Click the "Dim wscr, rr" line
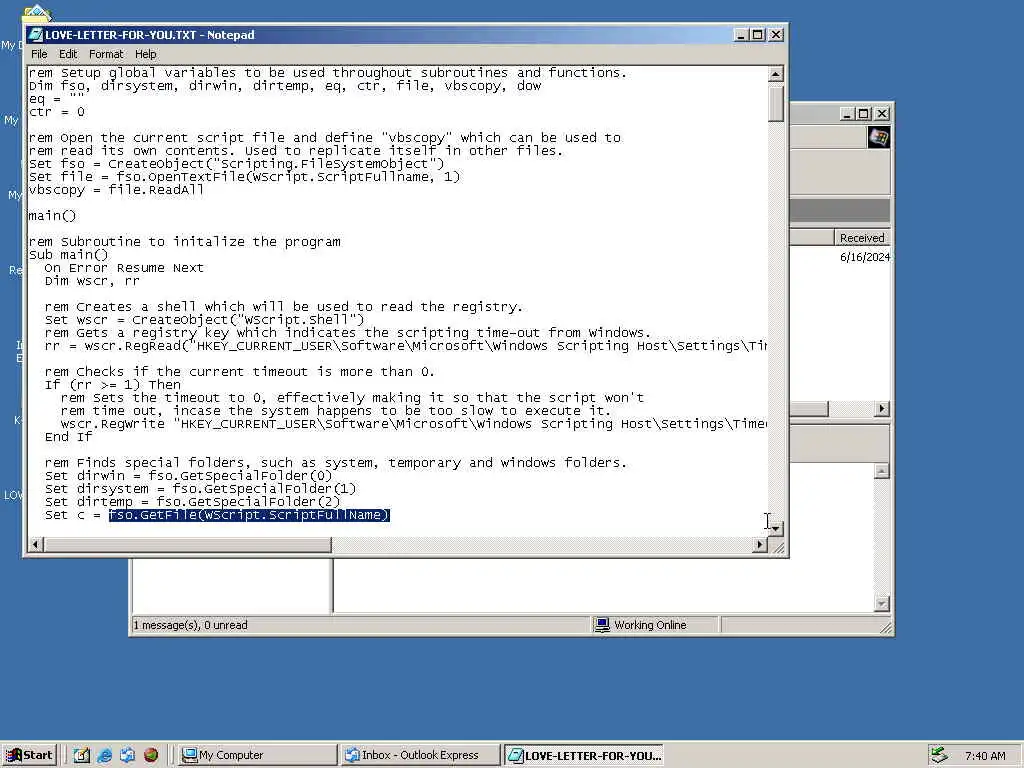Screen dimensions: 1024x768 (92, 281)
